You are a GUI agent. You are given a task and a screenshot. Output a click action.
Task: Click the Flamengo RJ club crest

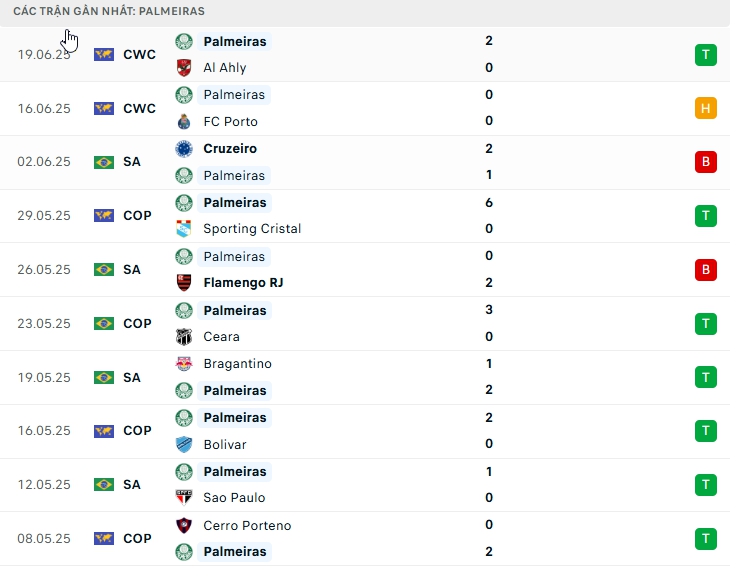point(184,283)
